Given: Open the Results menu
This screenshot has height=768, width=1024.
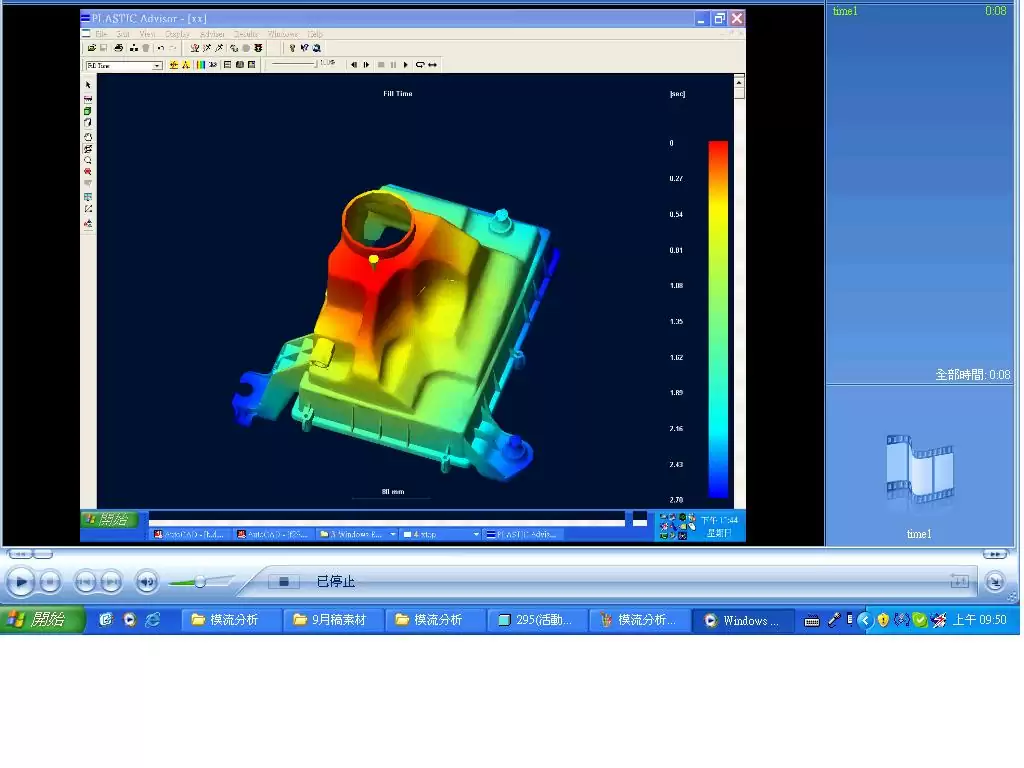Looking at the screenshot, I should [x=247, y=34].
